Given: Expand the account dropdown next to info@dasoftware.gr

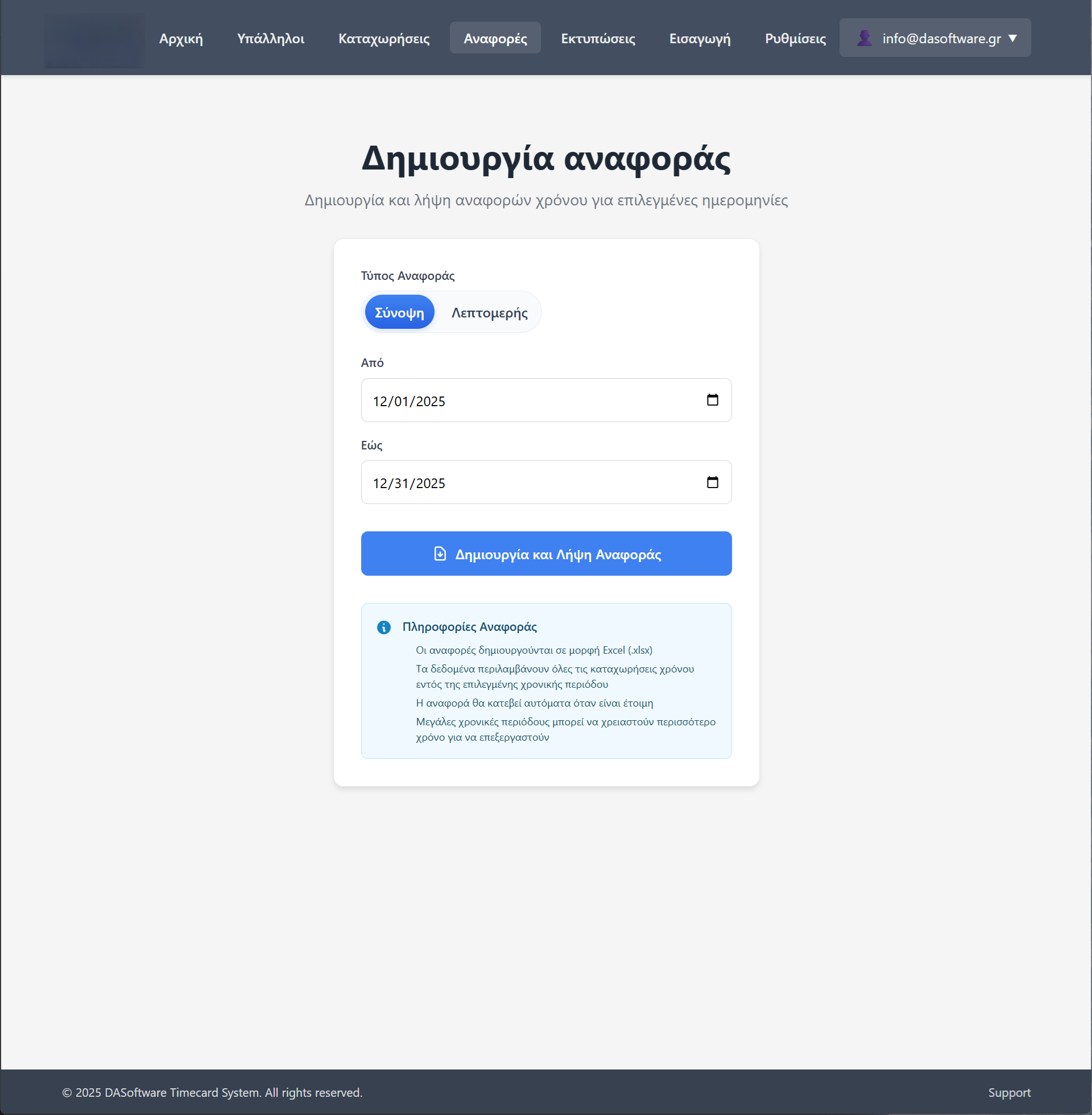Looking at the screenshot, I should click(1013, 38).
